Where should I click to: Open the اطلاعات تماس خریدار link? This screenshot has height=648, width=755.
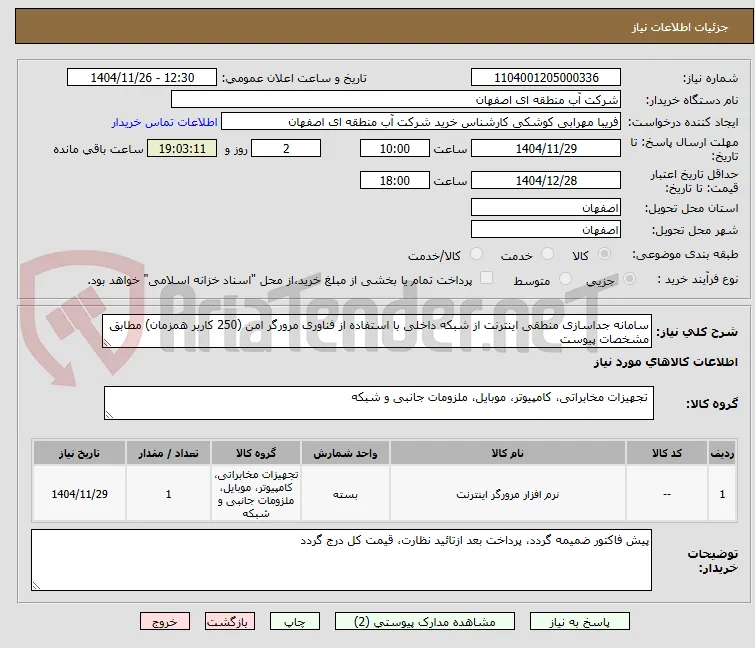point(165,122)
